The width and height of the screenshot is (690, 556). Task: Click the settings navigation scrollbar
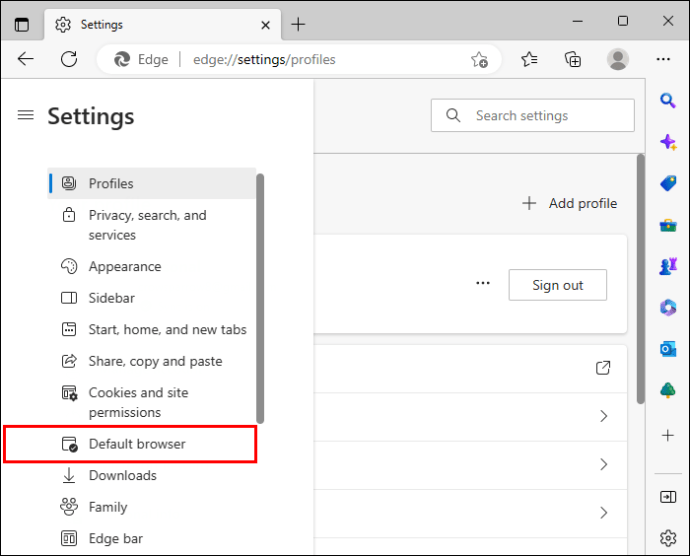(x=260, y=298)
